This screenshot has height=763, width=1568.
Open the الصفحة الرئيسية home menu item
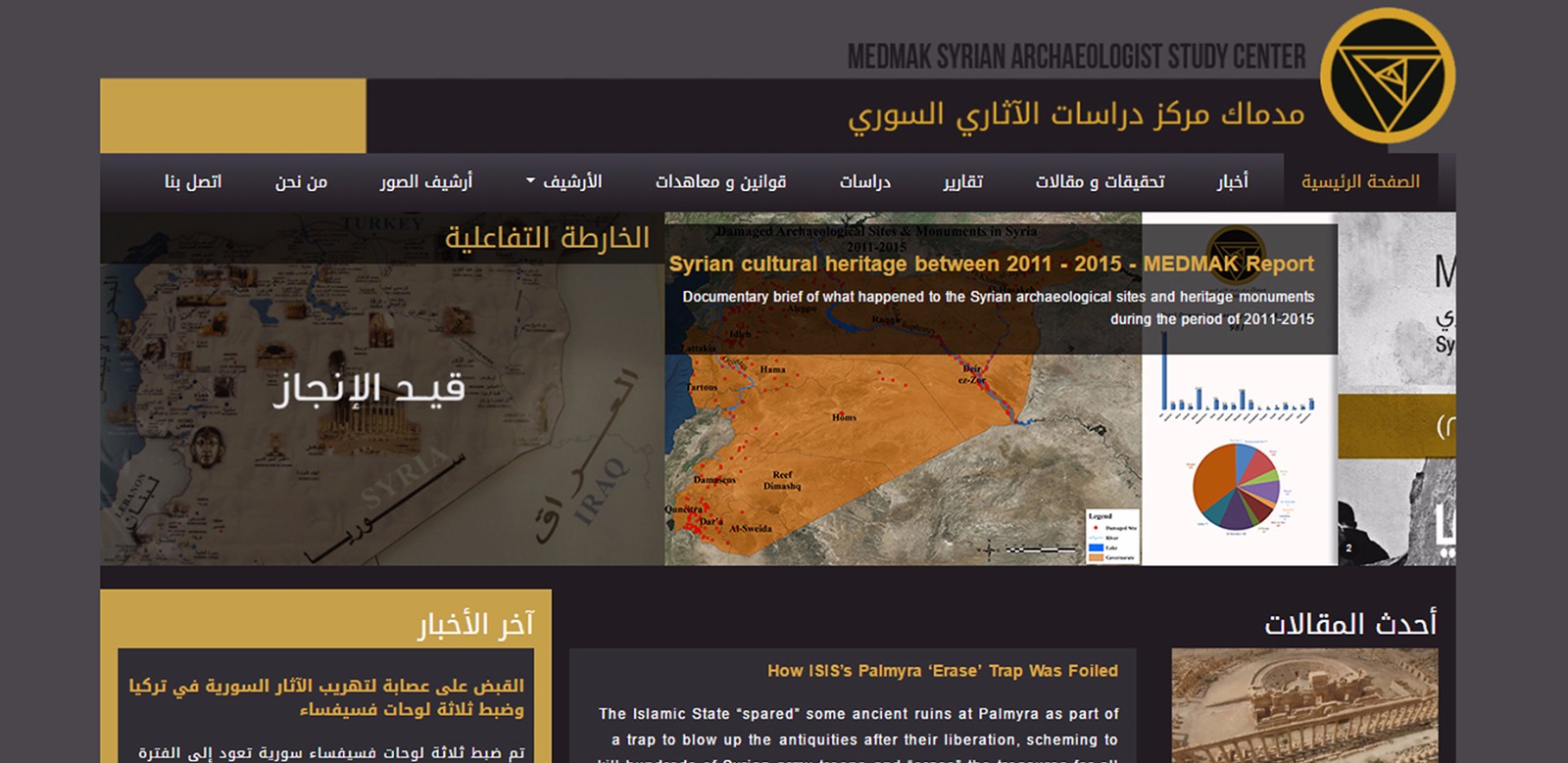(x=1360, y=181)
